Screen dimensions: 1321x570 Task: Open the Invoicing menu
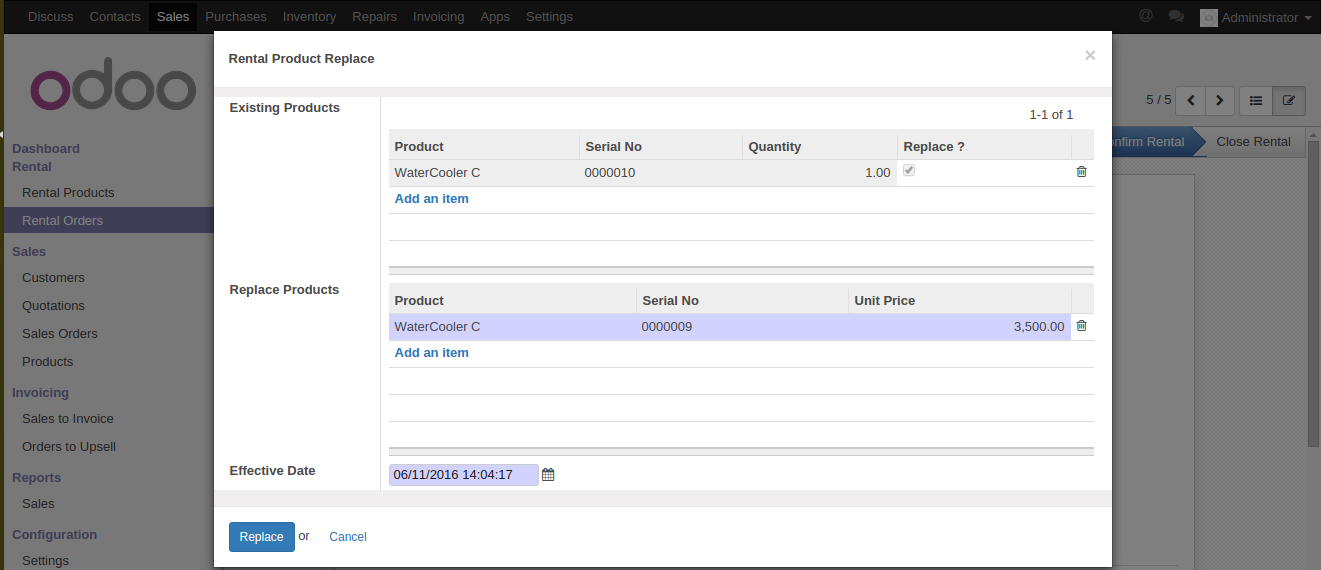[x=438, y=17]
